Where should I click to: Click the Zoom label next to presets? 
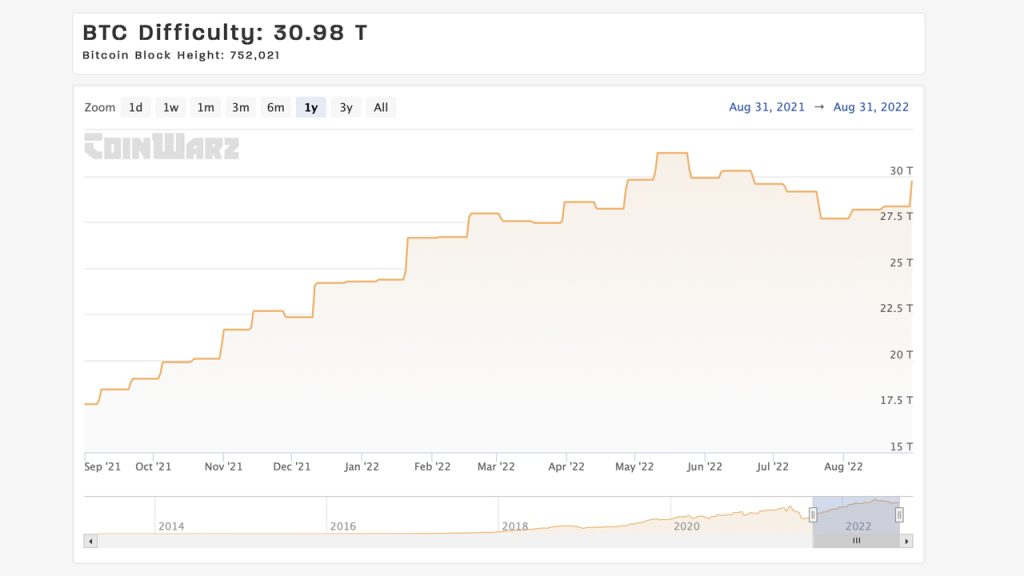coord(100,107)
